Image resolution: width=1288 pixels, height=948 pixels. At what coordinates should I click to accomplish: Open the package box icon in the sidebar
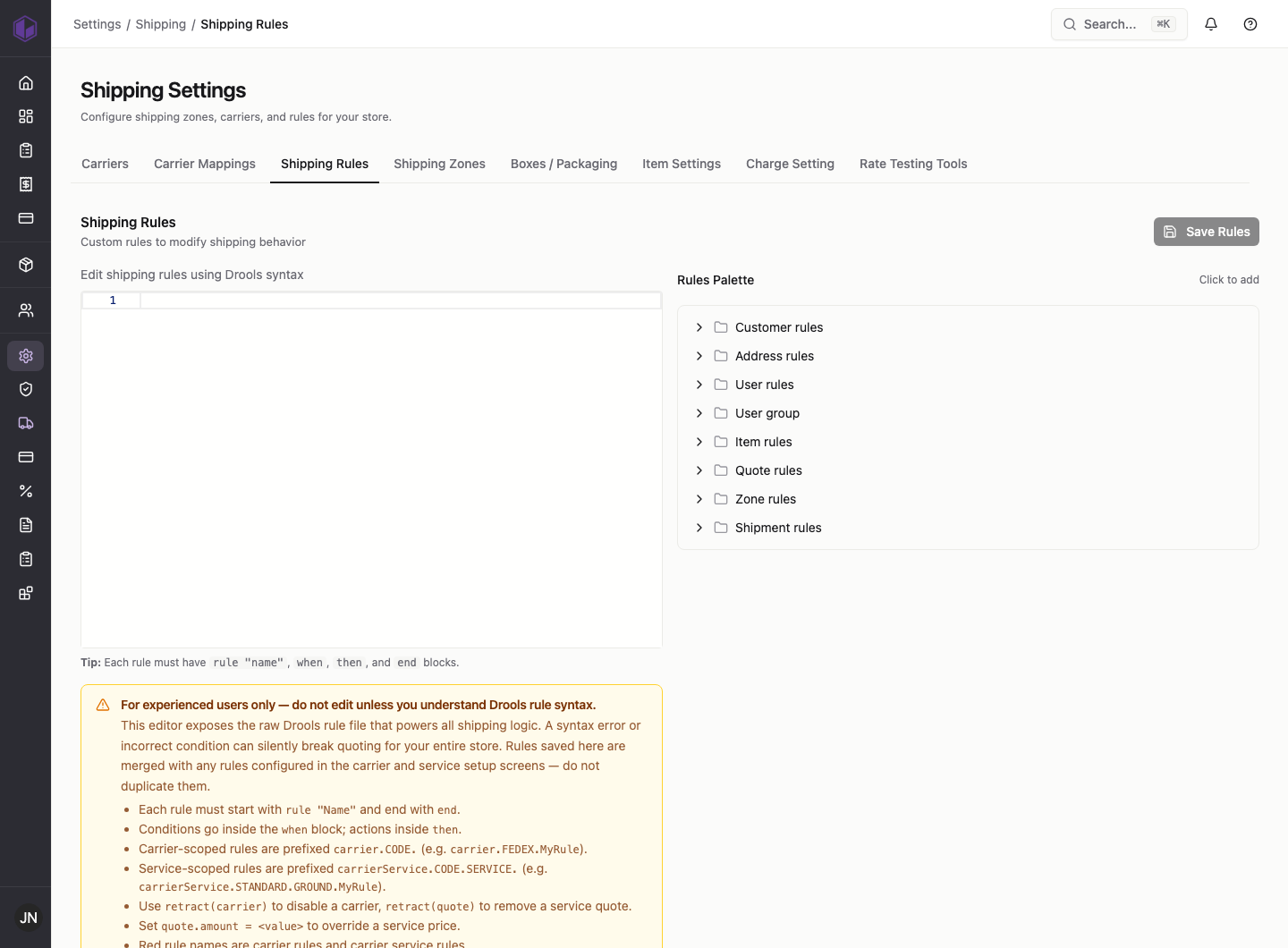click(x=26, y=265)
